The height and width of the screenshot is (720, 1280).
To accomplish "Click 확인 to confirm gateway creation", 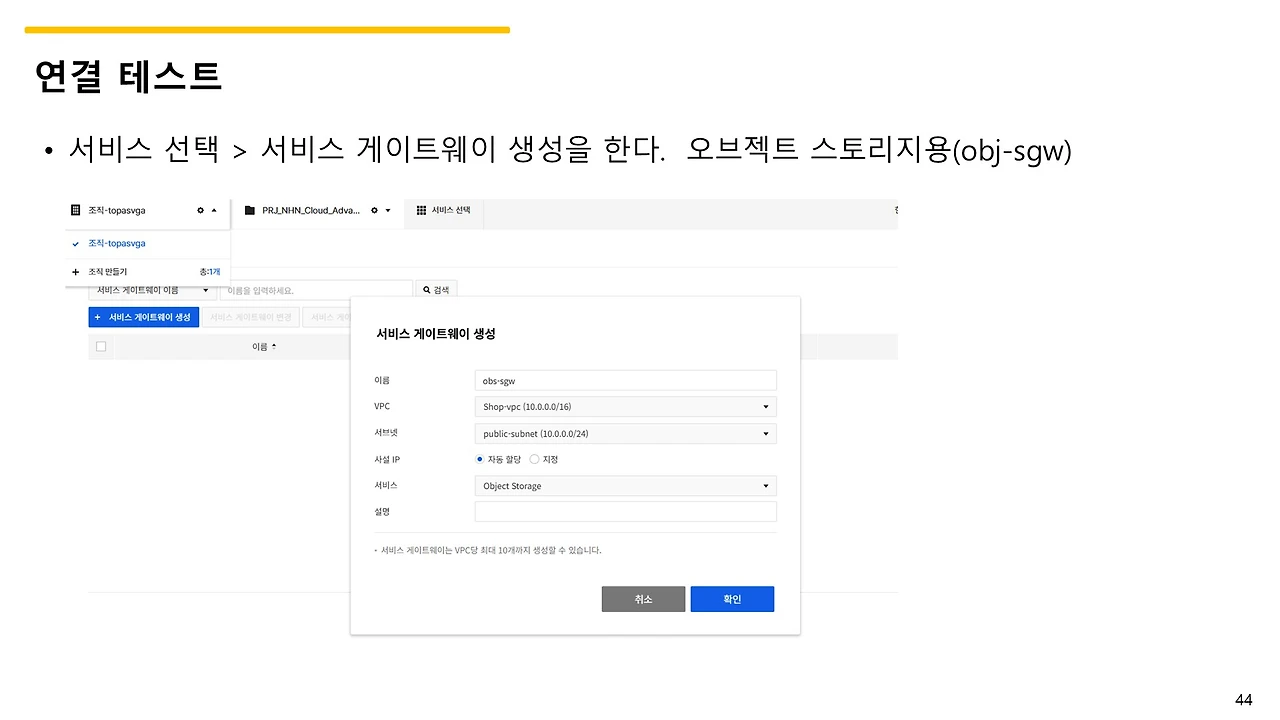I will click(x=732, y=599).
